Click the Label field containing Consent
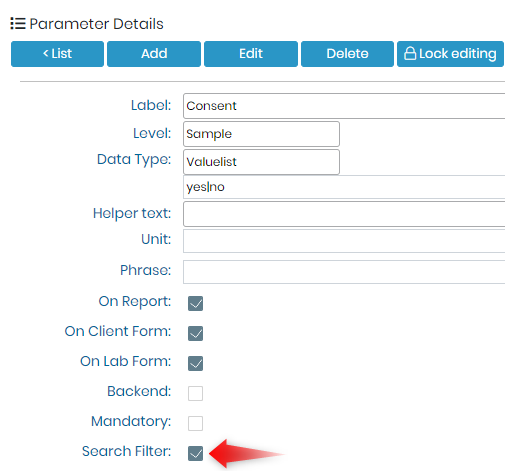The image size is (505, 471). tap(344, 106)
